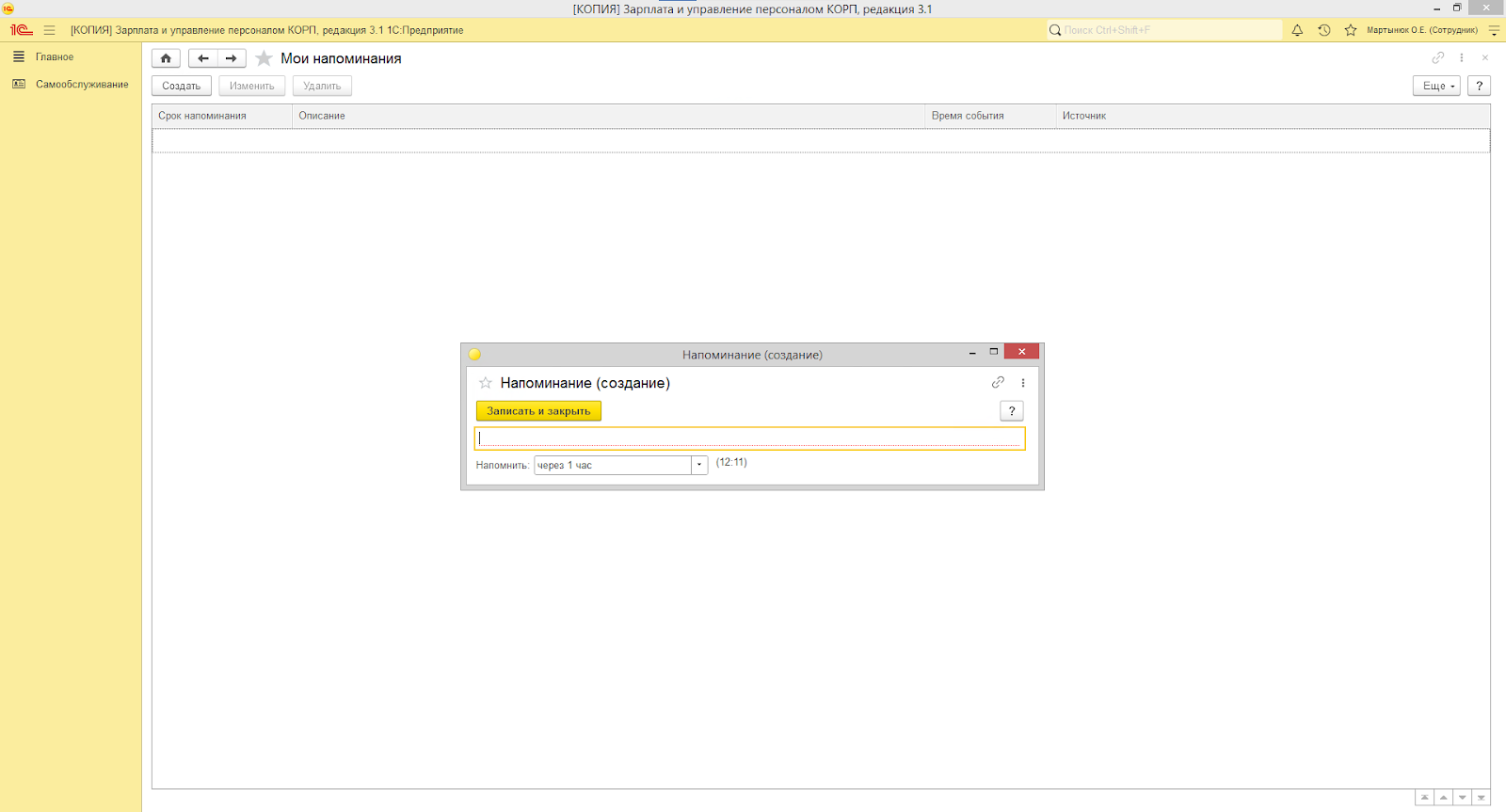Sort by Время события column
The width and height of the screenshot is (1506, 812).
pos(991,116)
